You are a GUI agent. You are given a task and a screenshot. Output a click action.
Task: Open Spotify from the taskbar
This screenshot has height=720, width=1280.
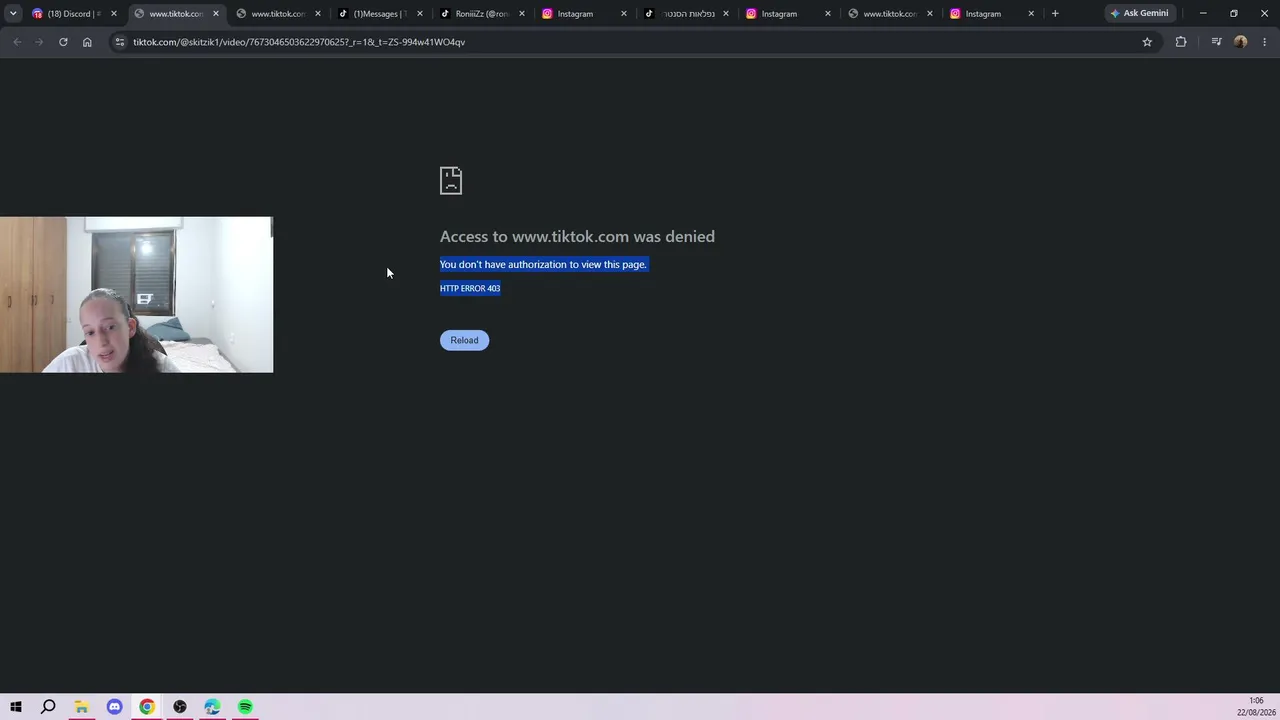click(245, 707)
